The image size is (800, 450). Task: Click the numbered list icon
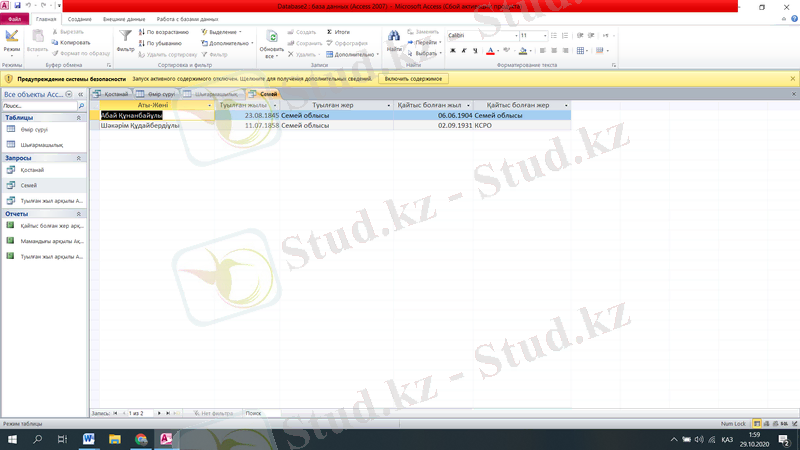coord(565,36)
